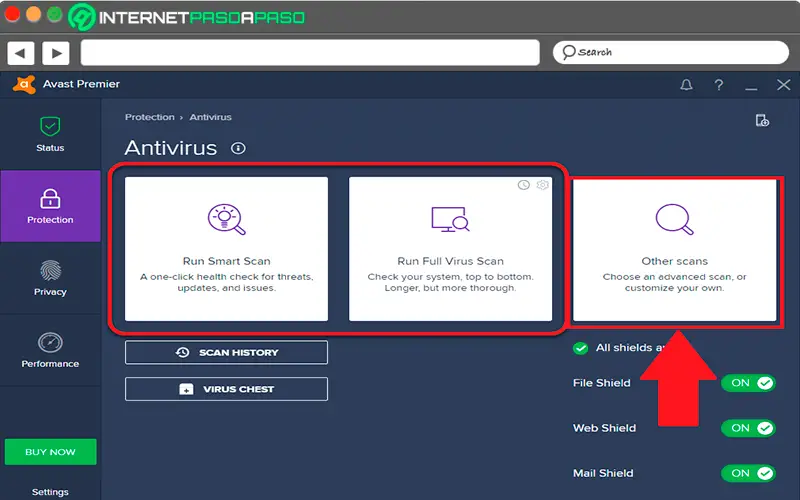Click the InternetPasoaPaso logo
The width and height of the screenshot is (800, 500).
pos(187,17)
